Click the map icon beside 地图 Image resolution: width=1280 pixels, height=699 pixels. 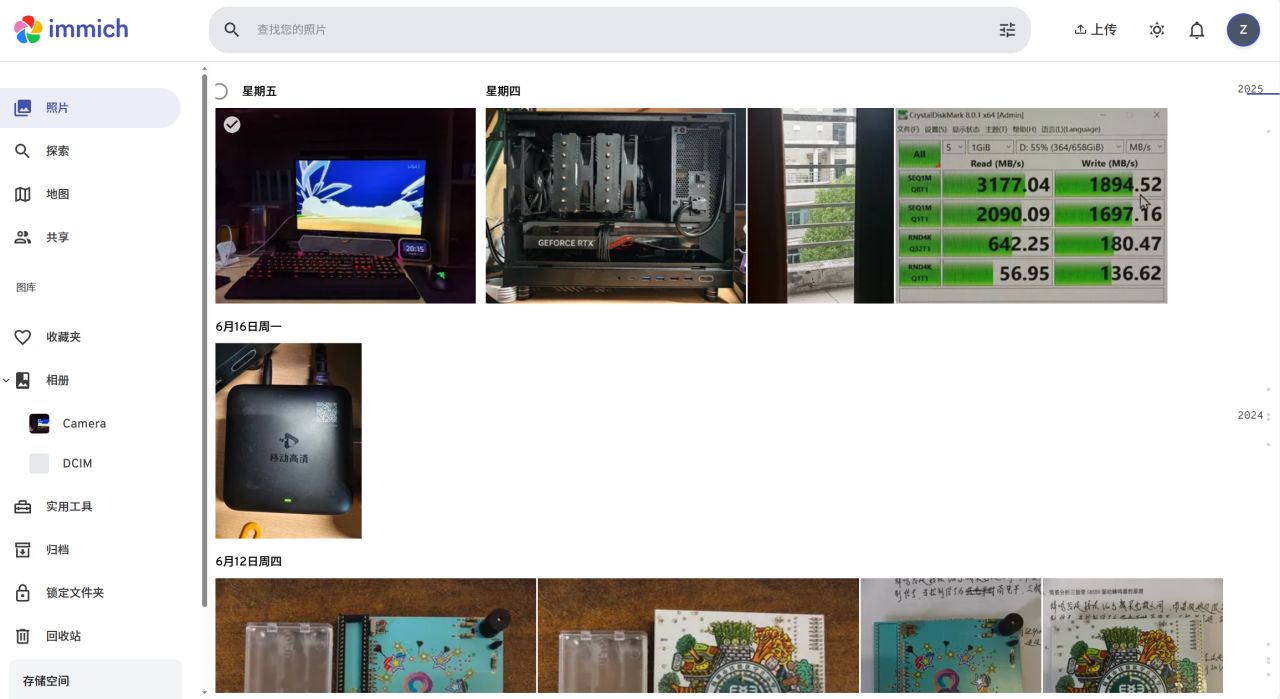(22, 194)
